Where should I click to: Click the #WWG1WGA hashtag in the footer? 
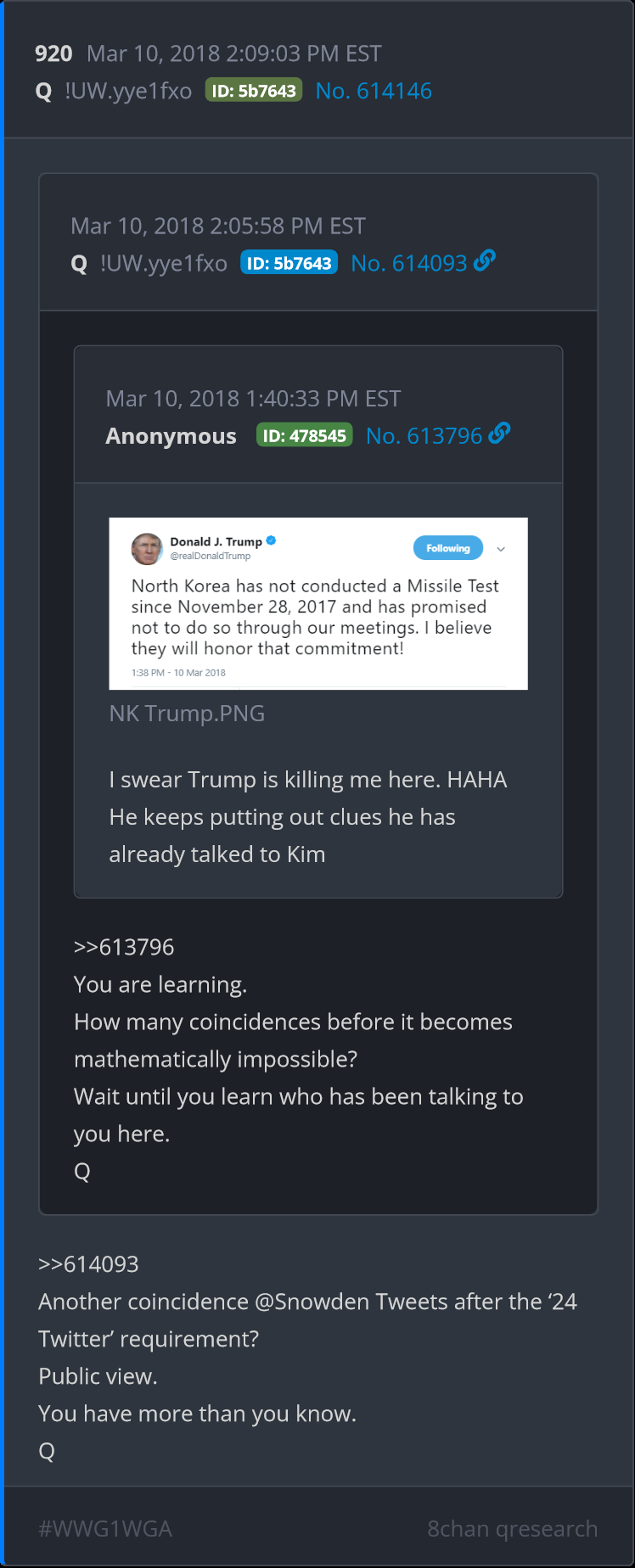105,1529
